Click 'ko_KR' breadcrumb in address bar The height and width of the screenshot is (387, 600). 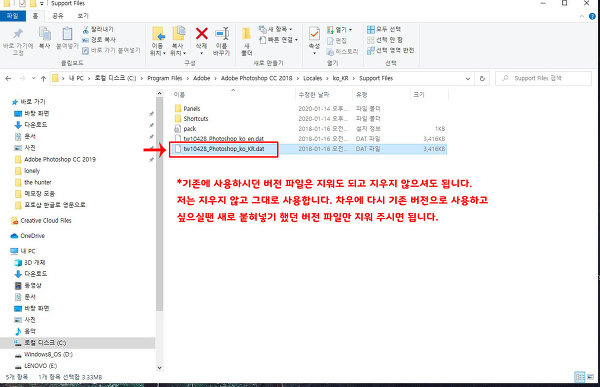pos(340,78)
